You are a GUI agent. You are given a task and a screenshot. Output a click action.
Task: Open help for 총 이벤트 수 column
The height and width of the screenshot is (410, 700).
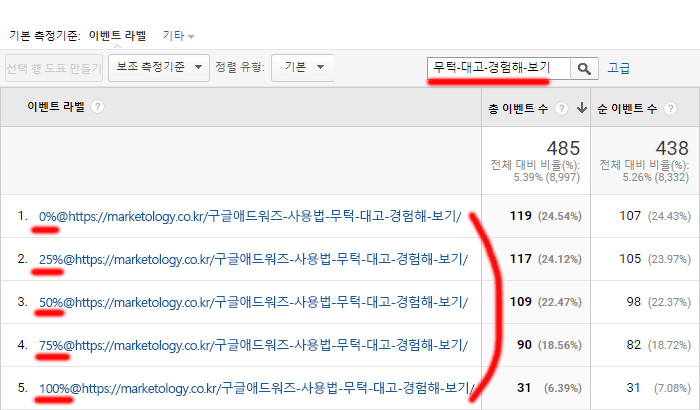[561, 108]
